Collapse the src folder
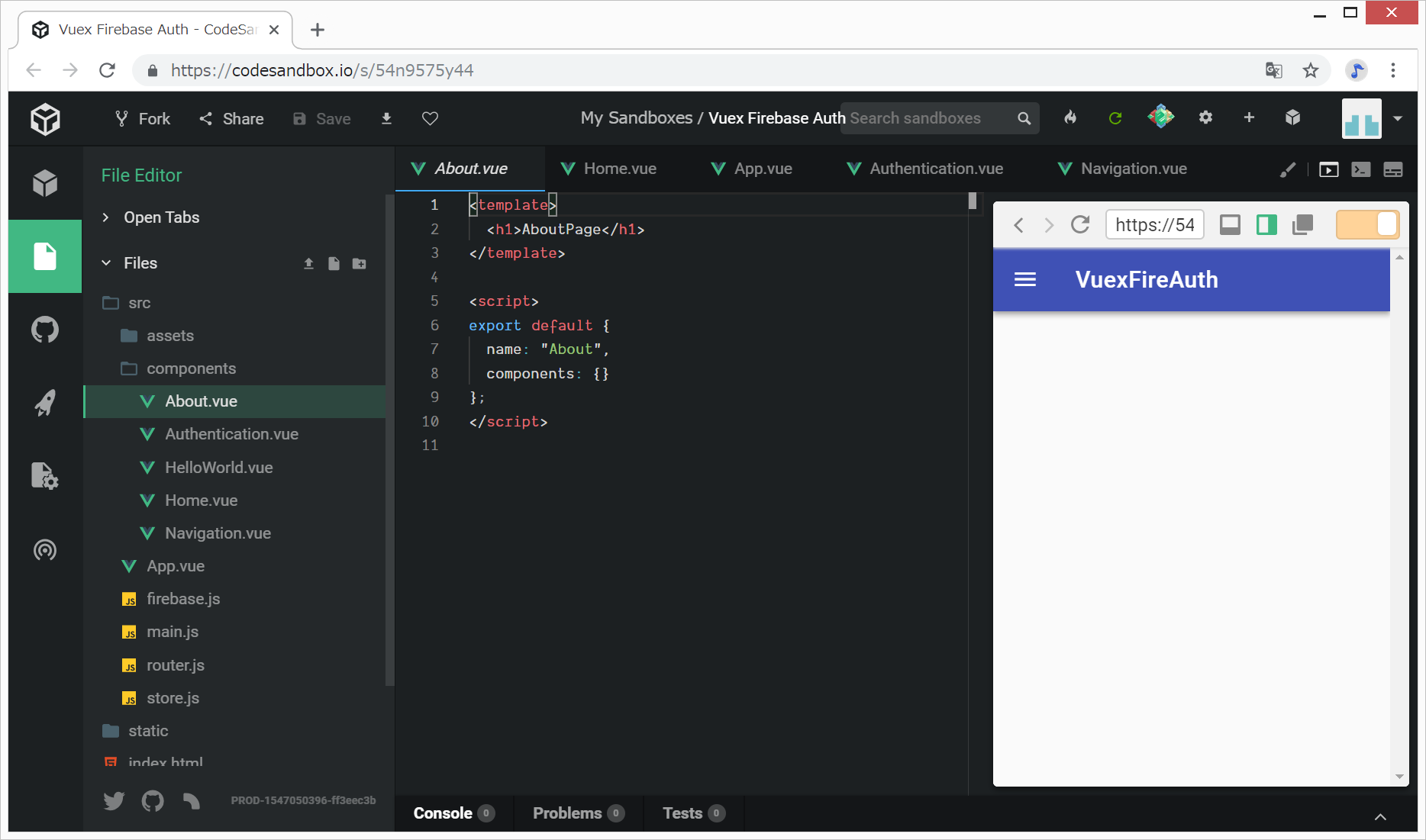The width and height of the screenshot is (1426, 840). (234, 303)
